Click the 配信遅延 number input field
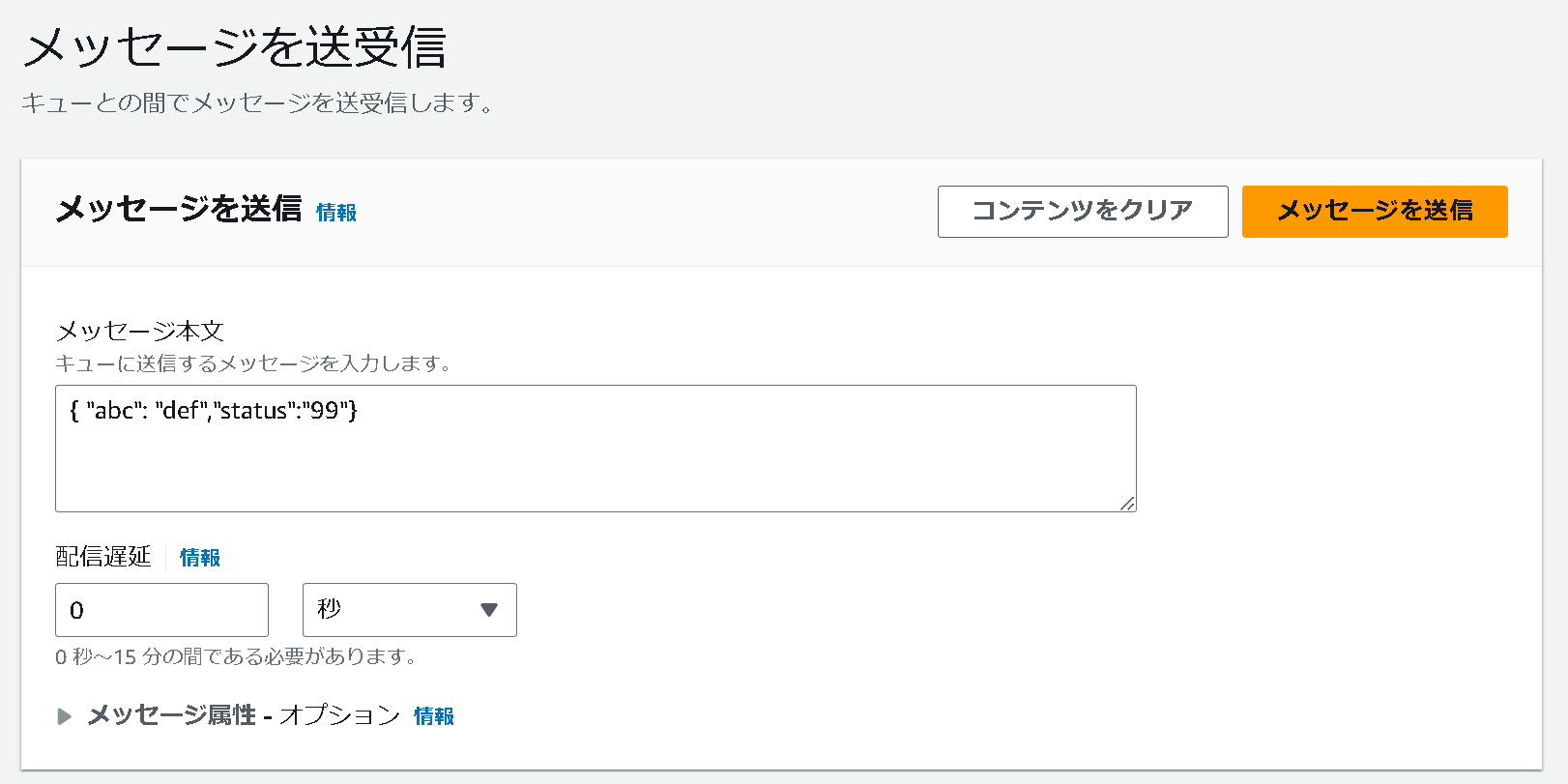The height and width of the screenshot is (784, 1568). [161, 610]
